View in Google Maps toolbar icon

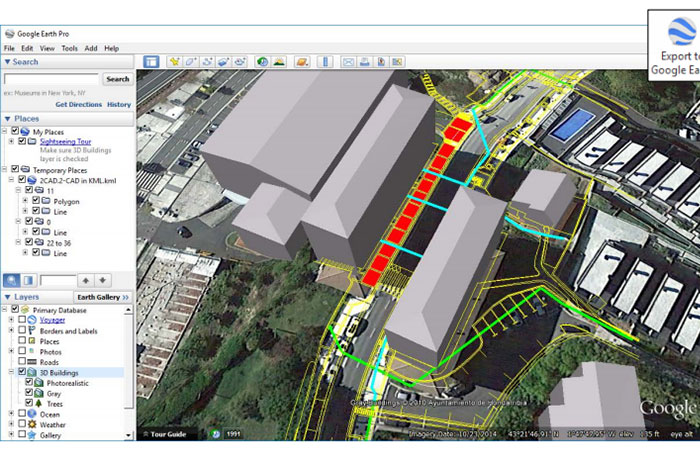(x=397, y=62)
